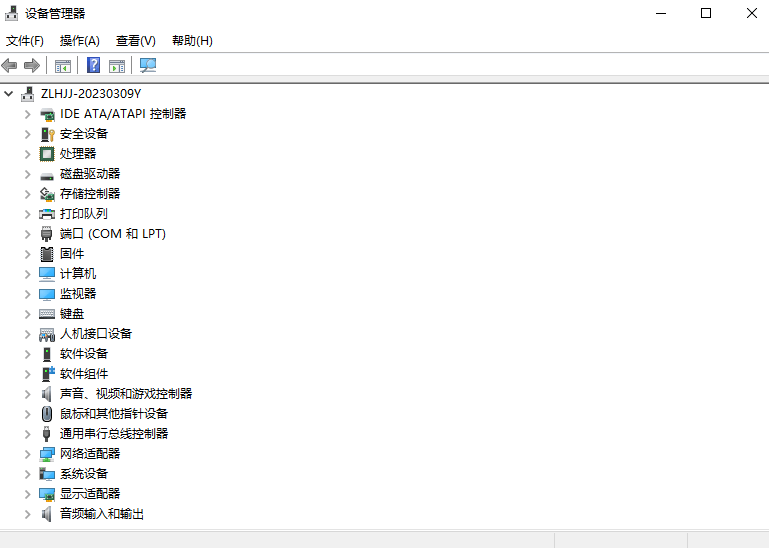This screenshot has width=769, height=548.
Task: Expand the 通用串行总线控制器 node arrow
Action: click(x=28, y=434)
